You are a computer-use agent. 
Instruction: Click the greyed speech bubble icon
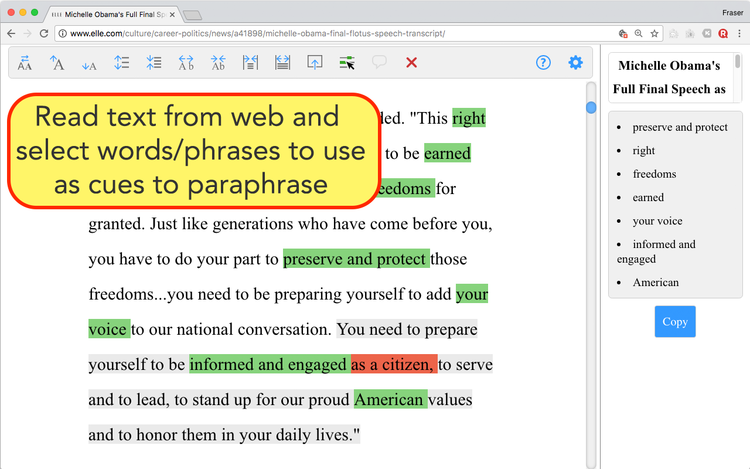tap(379, 62)
